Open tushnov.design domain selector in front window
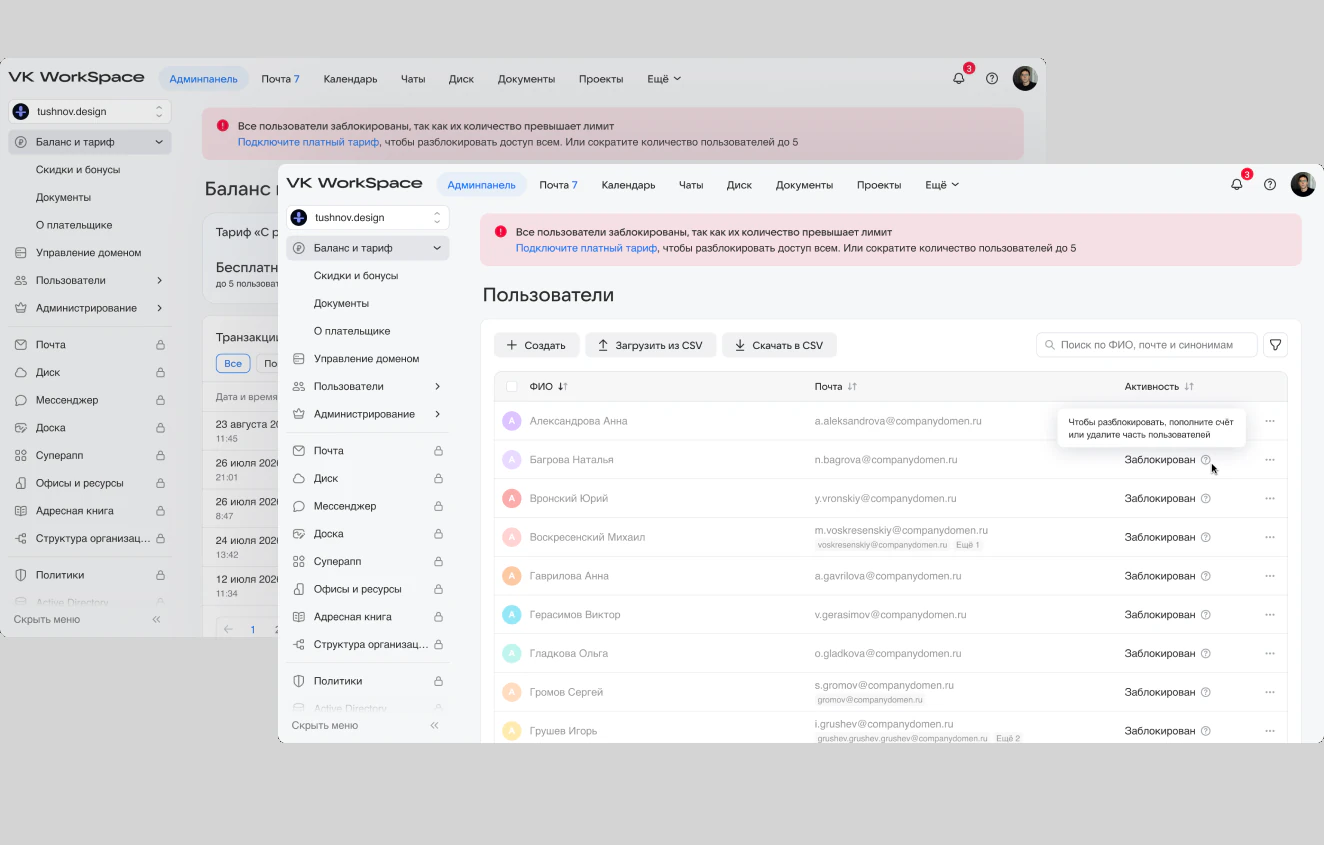This screenshot has width=1324, height=845. 367,217
